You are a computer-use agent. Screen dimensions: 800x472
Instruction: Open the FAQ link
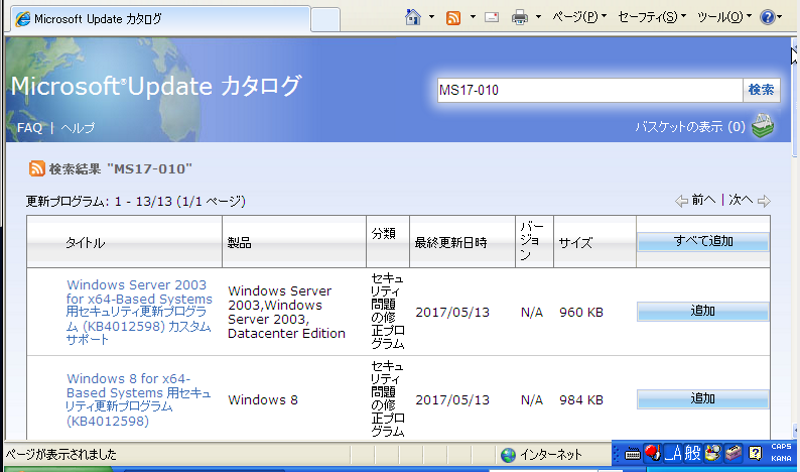(x=30, y=128)
